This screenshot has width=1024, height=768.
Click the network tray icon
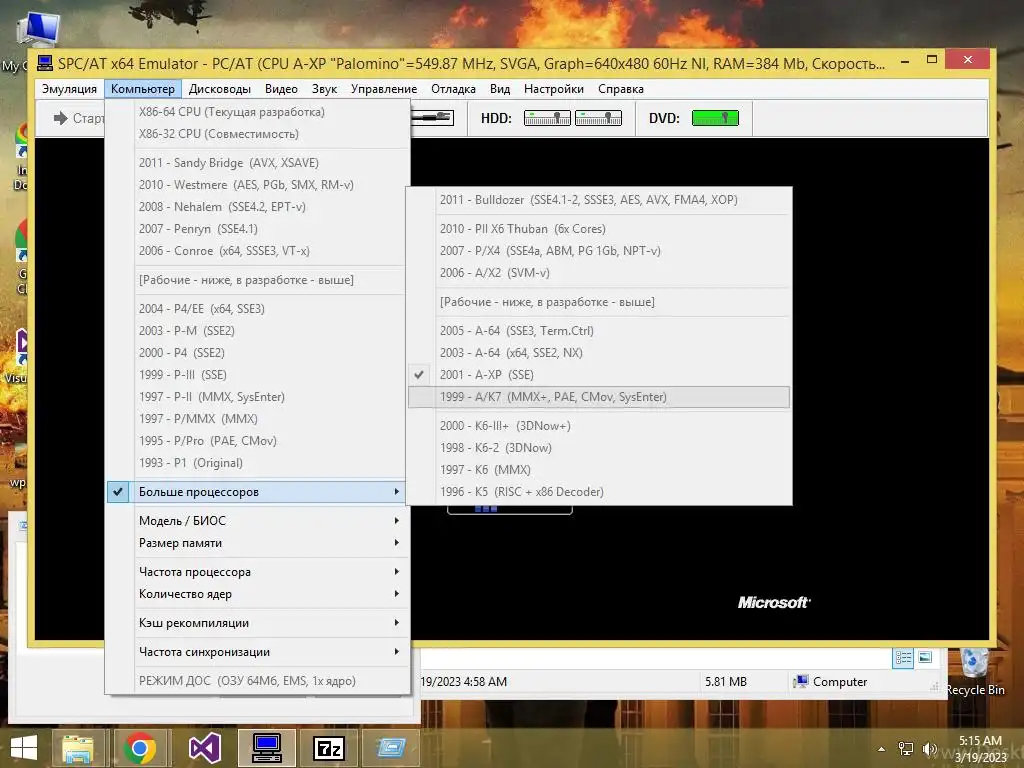point(906,749)
